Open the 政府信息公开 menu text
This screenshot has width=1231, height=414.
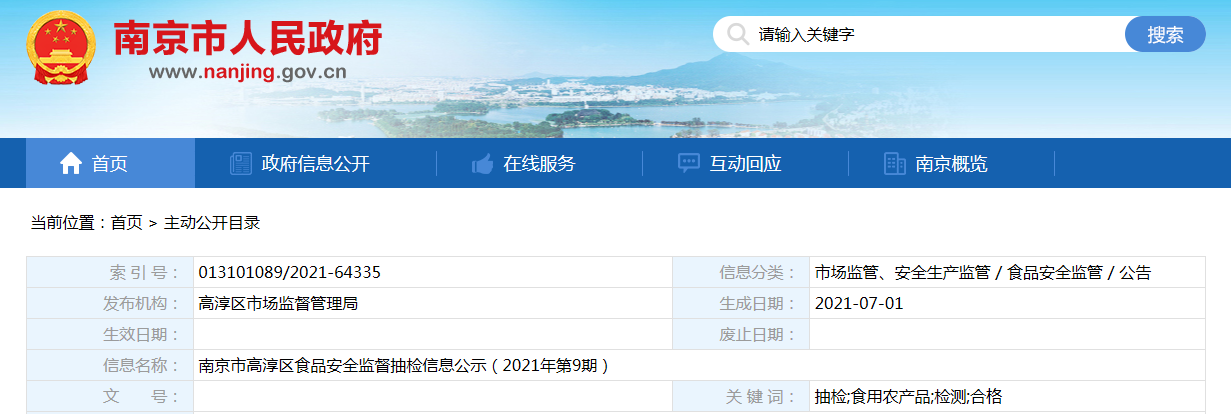tap(315, 164)
